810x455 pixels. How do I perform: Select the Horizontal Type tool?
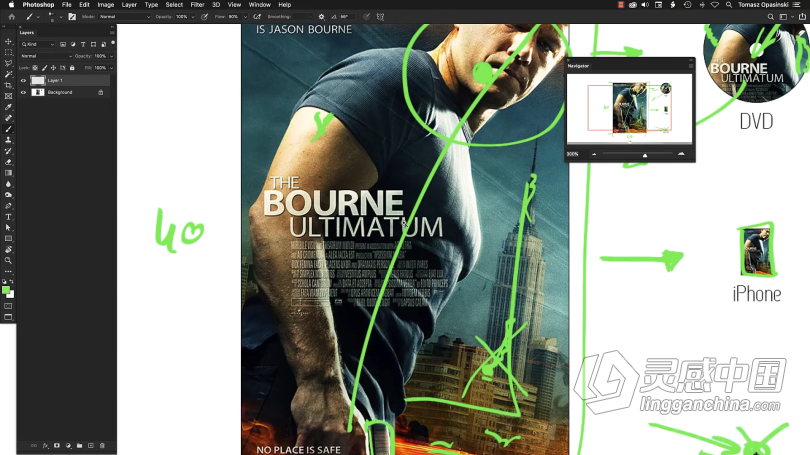click(8, 217)
